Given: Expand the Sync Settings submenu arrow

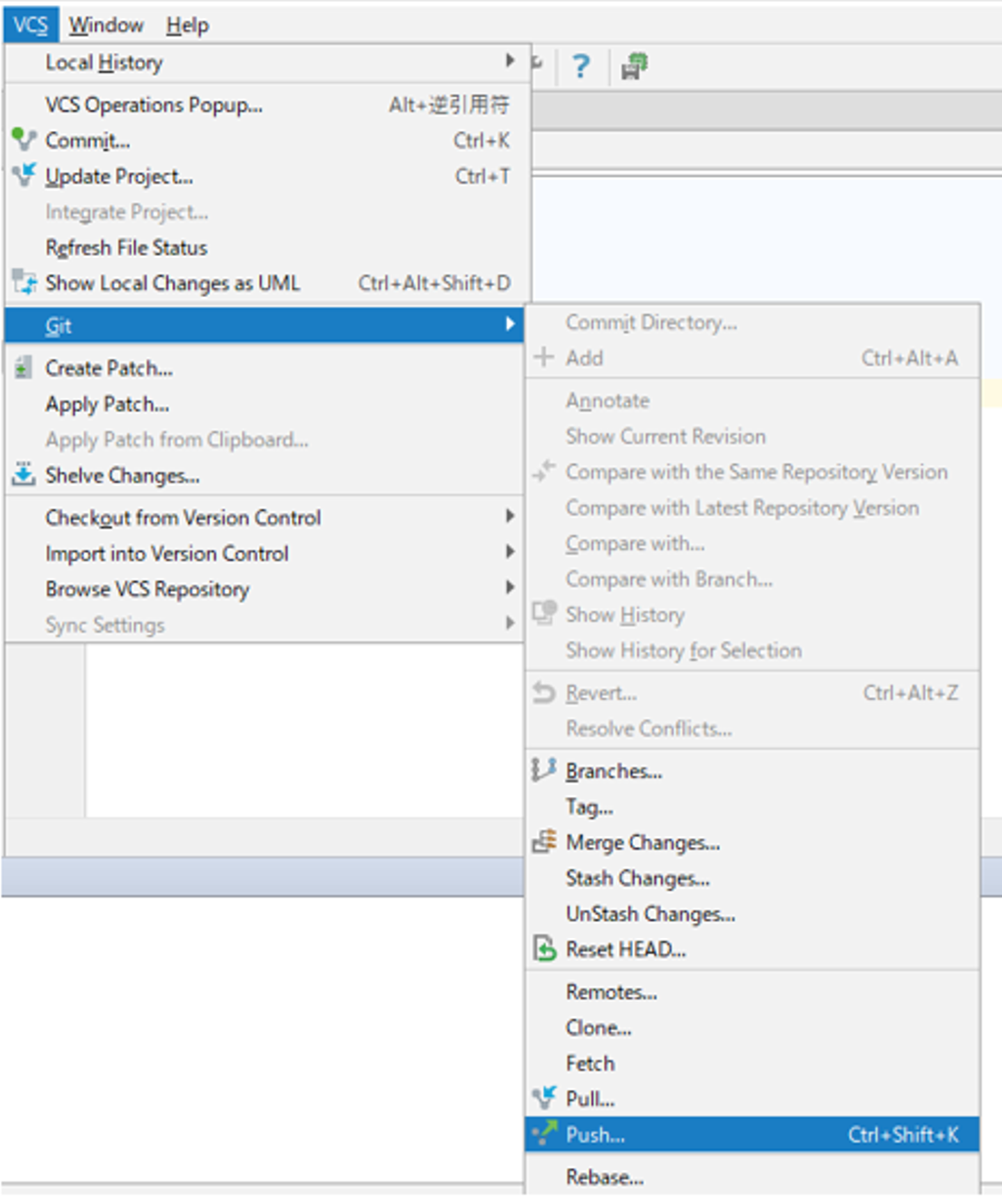Looking at the screenshot, I should coord(510,624).
